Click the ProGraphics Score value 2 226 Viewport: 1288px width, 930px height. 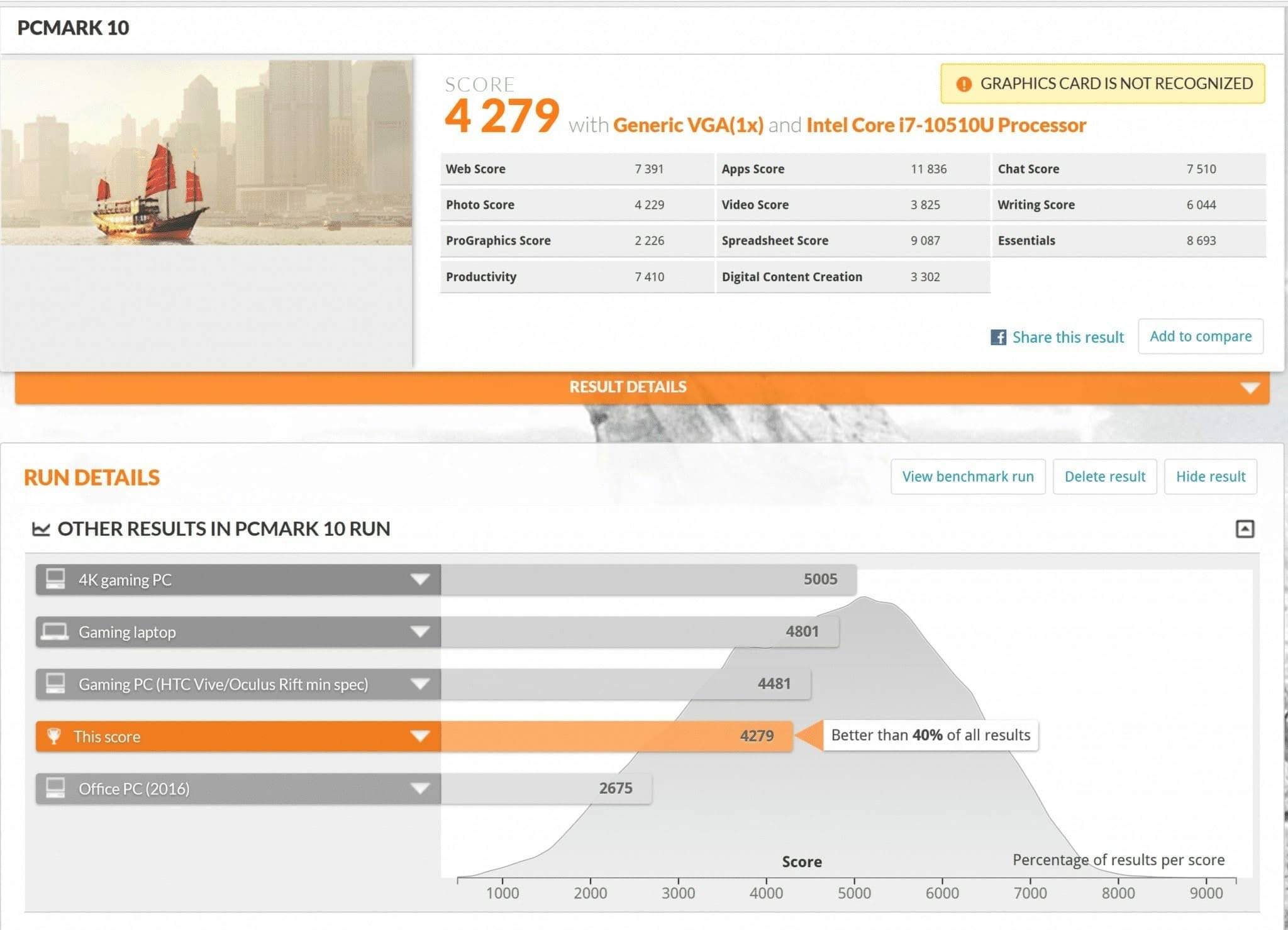(x=649, y=241)
